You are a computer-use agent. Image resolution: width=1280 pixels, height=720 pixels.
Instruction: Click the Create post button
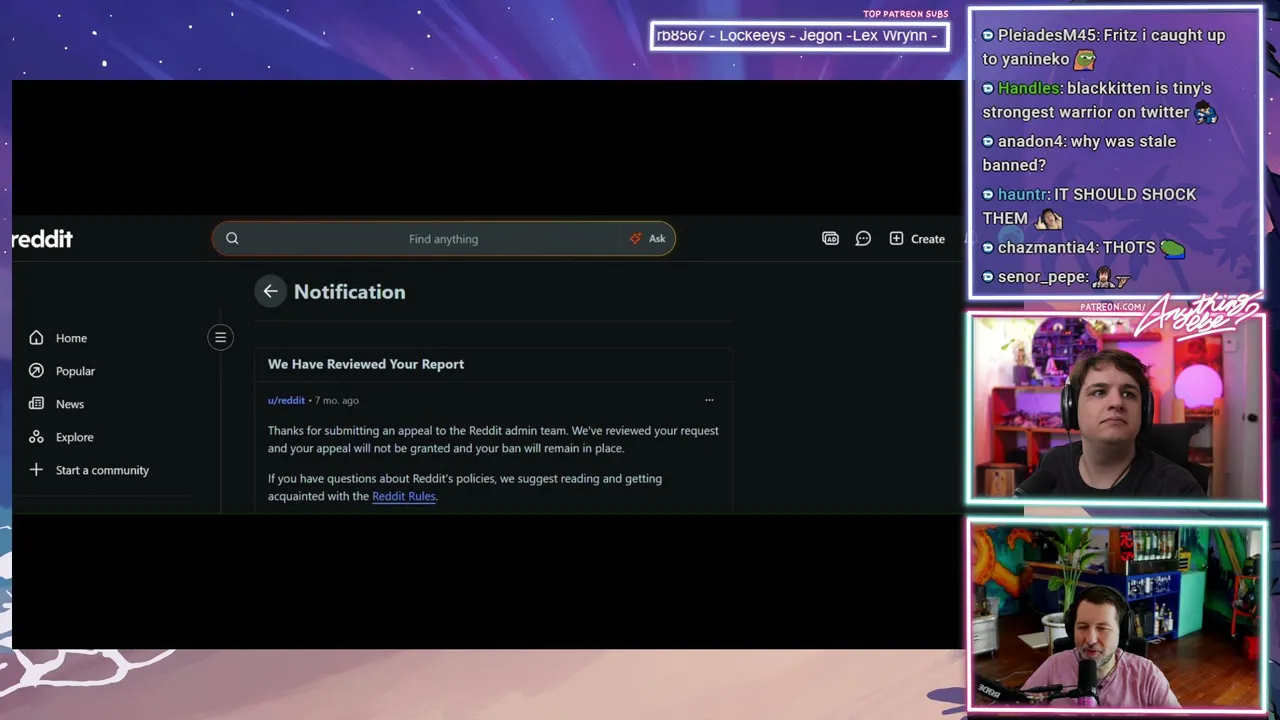[917, 239]
